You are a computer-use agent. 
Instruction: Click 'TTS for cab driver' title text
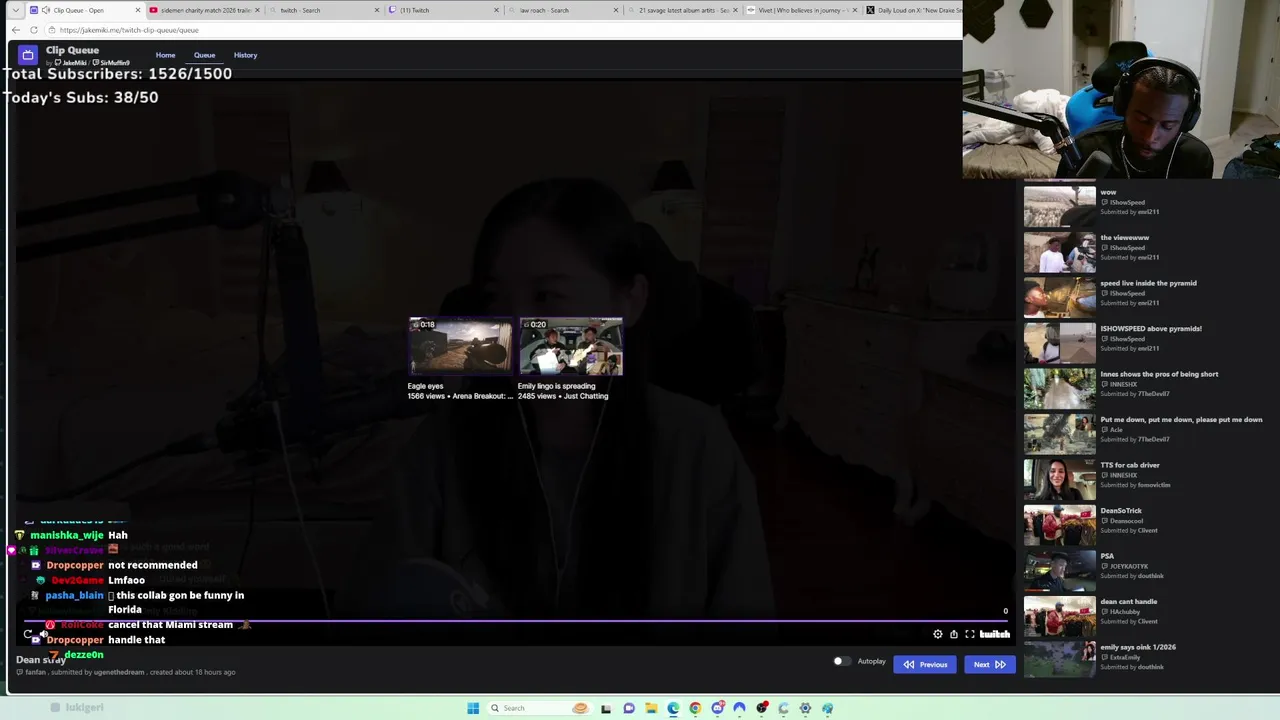1130,465
